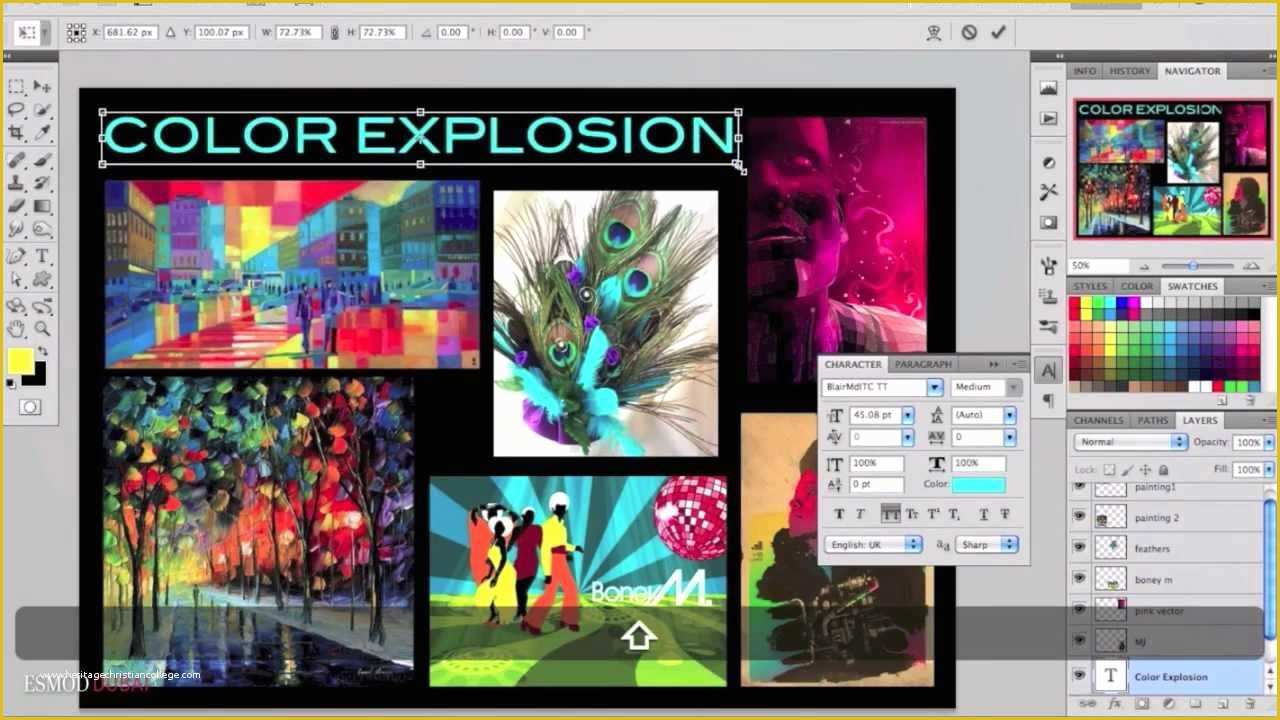This screenshot has height=720, width=1280.
Task: Adjust the Navigator zoom slider
Action: pyautogui.click(x=1193, y=265)
